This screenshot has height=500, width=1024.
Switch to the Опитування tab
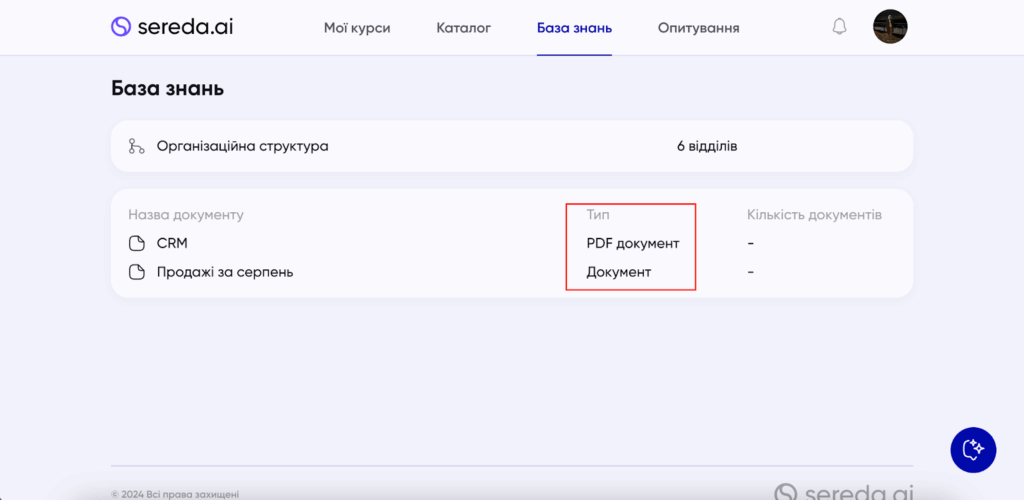click(698, 28)
